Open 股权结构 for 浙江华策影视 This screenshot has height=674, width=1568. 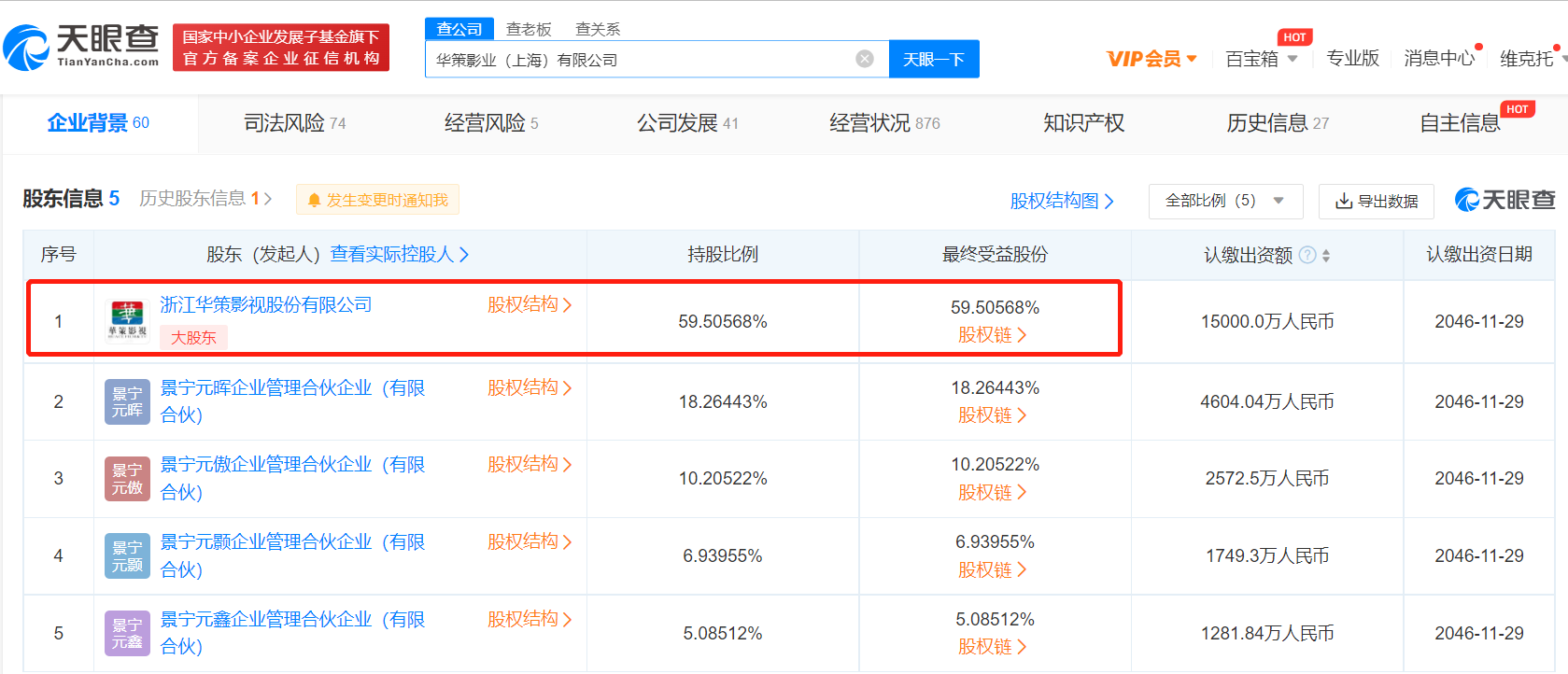530,304
